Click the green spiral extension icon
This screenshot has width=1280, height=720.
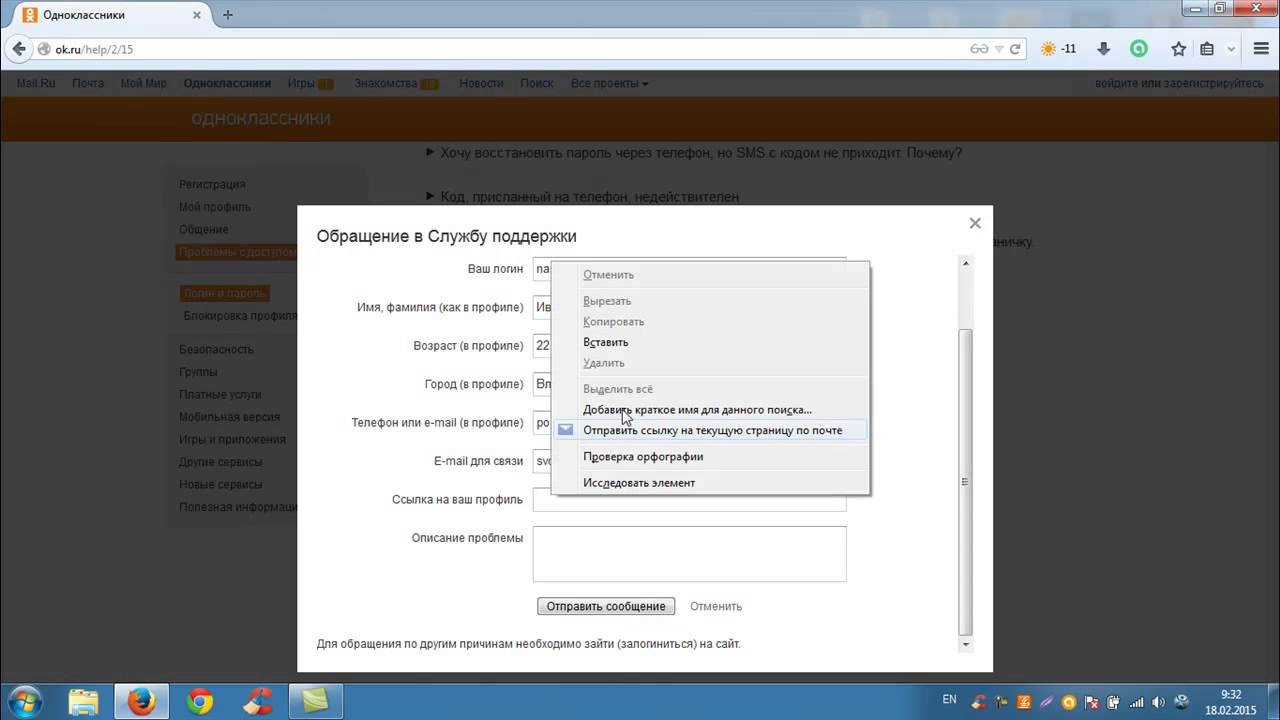point(1139,49)
